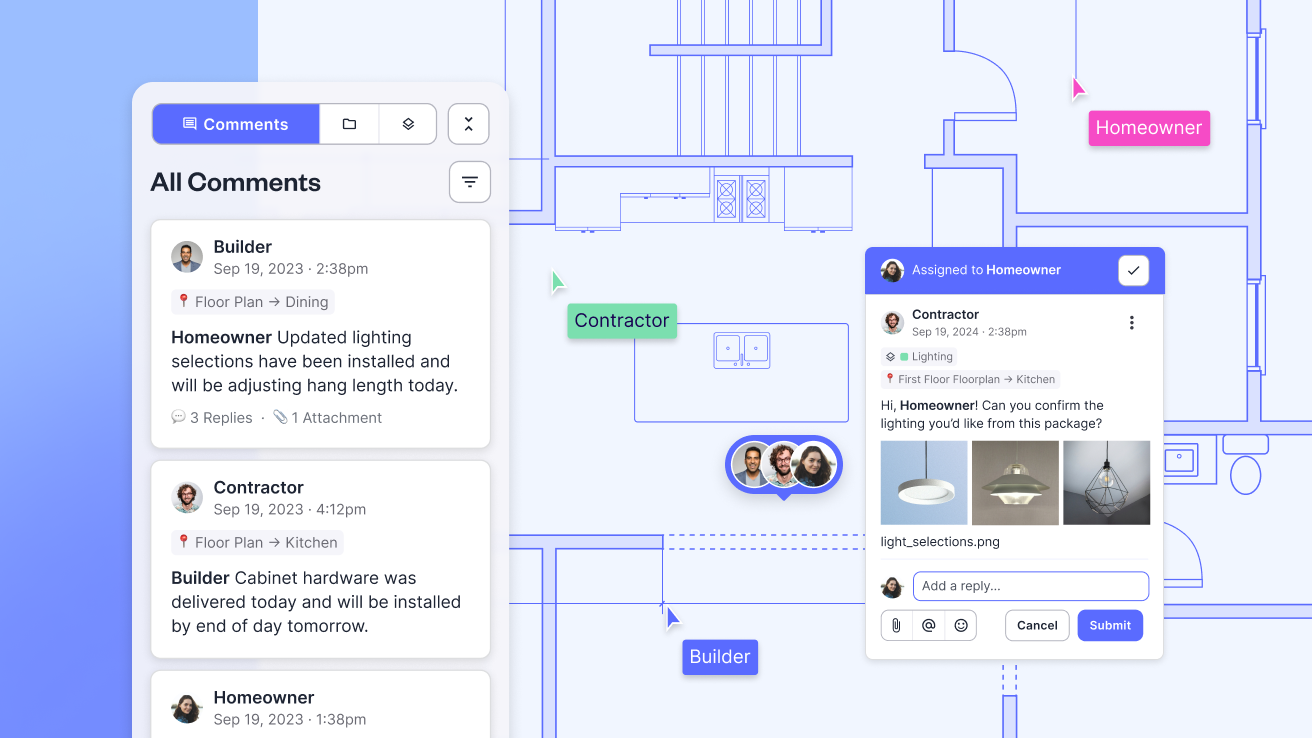Click the Floor Plan → Kitchen tag
The width and height of the screenshot is (1312, 738).
point(257,543)
